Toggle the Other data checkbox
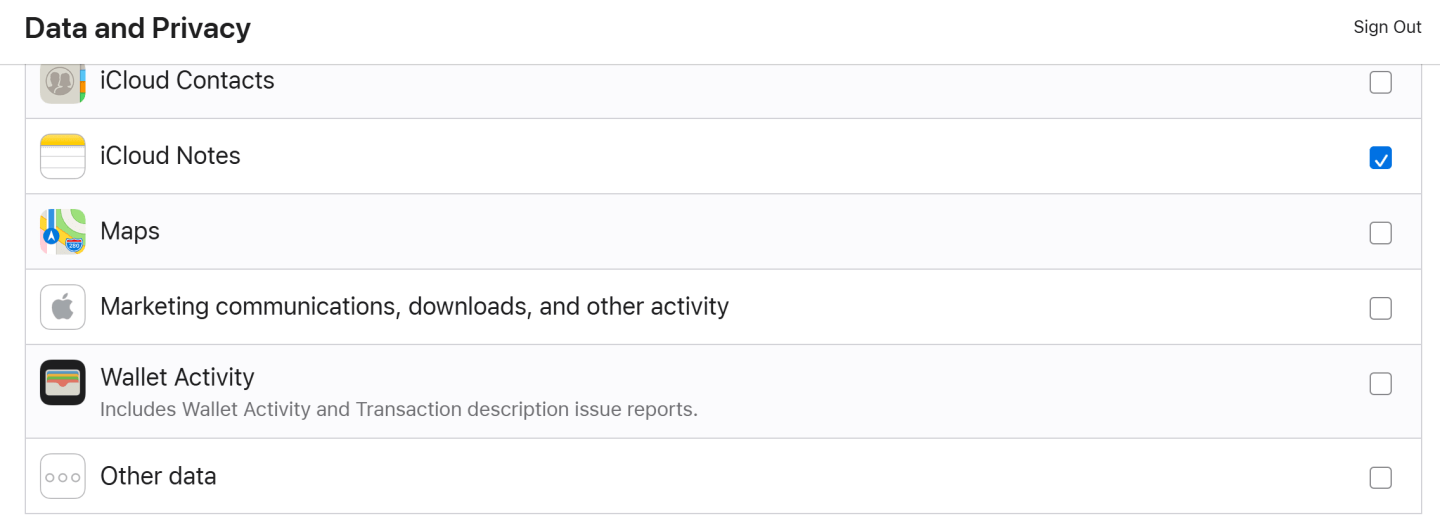Viewport: 1440px width, 530px height. coord(1380,477)
